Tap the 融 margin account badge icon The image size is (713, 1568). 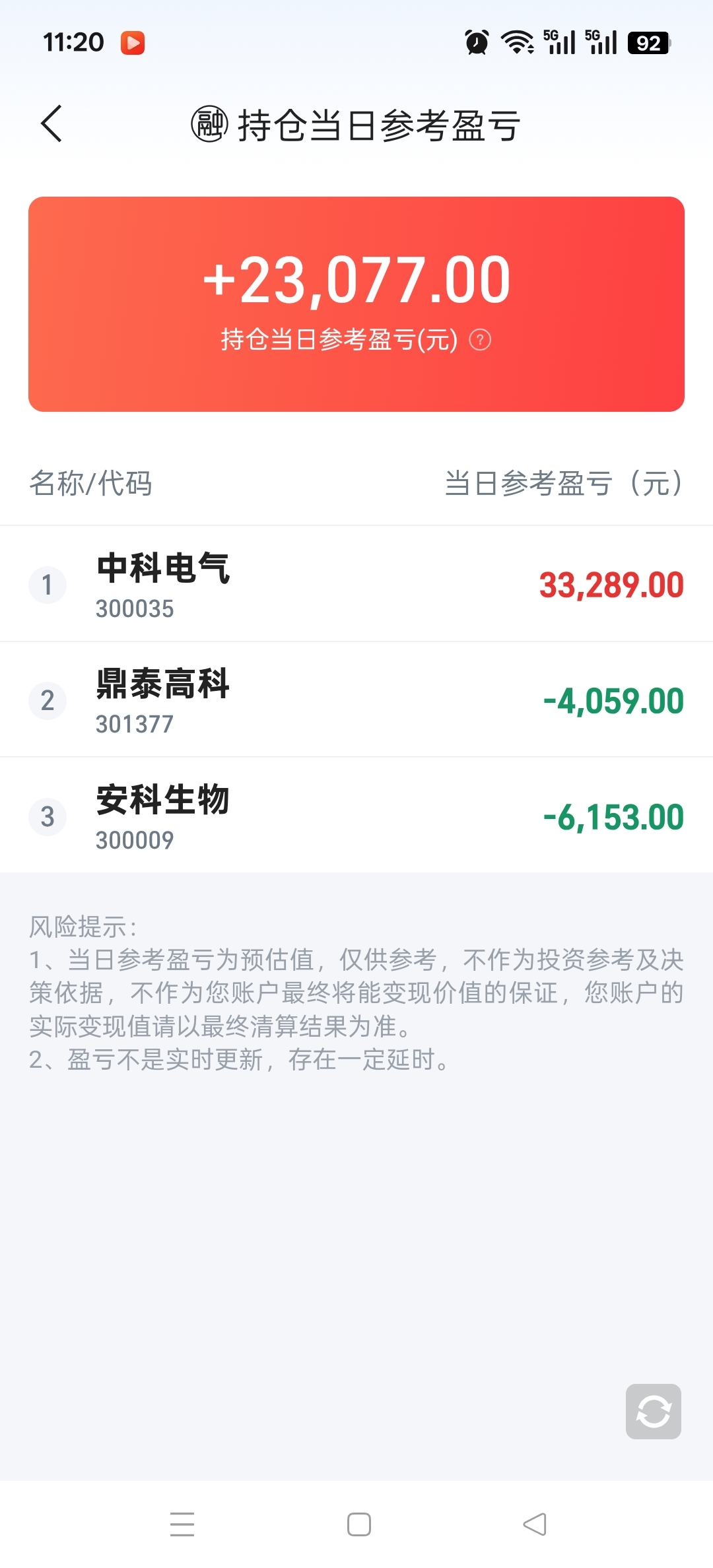pyautogui.click(x=209, y=124)
